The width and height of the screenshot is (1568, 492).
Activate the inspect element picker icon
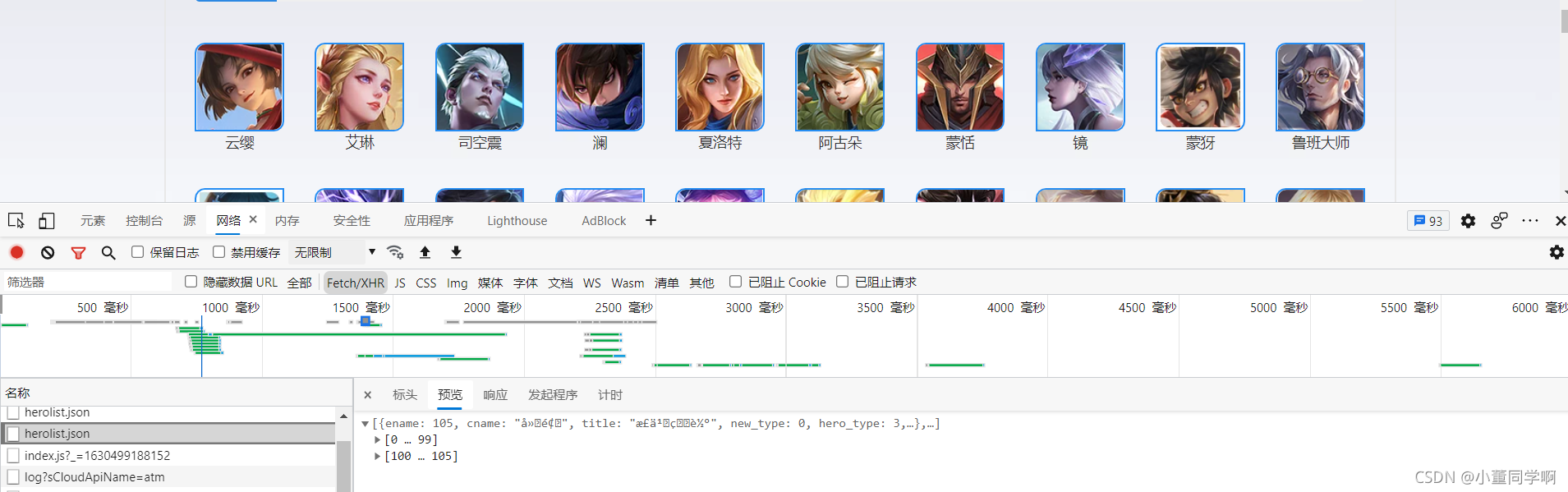tap(16, 221)
